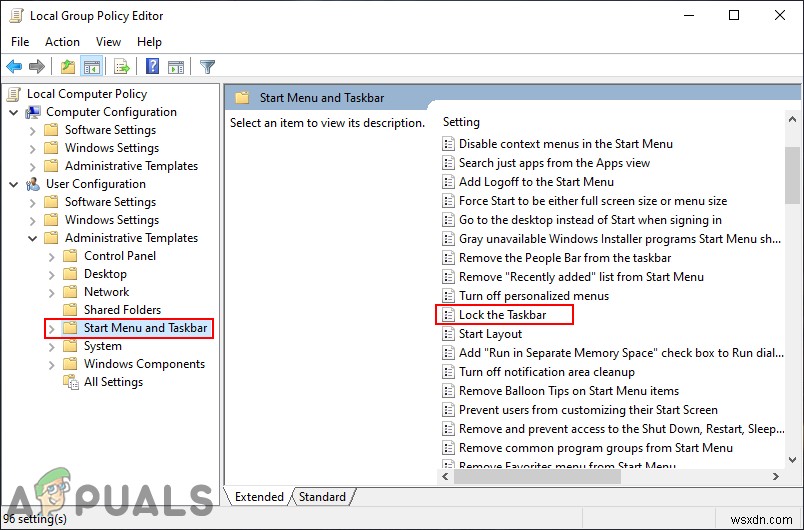Open the File menu
The height and width of the screenshot is (530, 804).
tap(20, 42)
